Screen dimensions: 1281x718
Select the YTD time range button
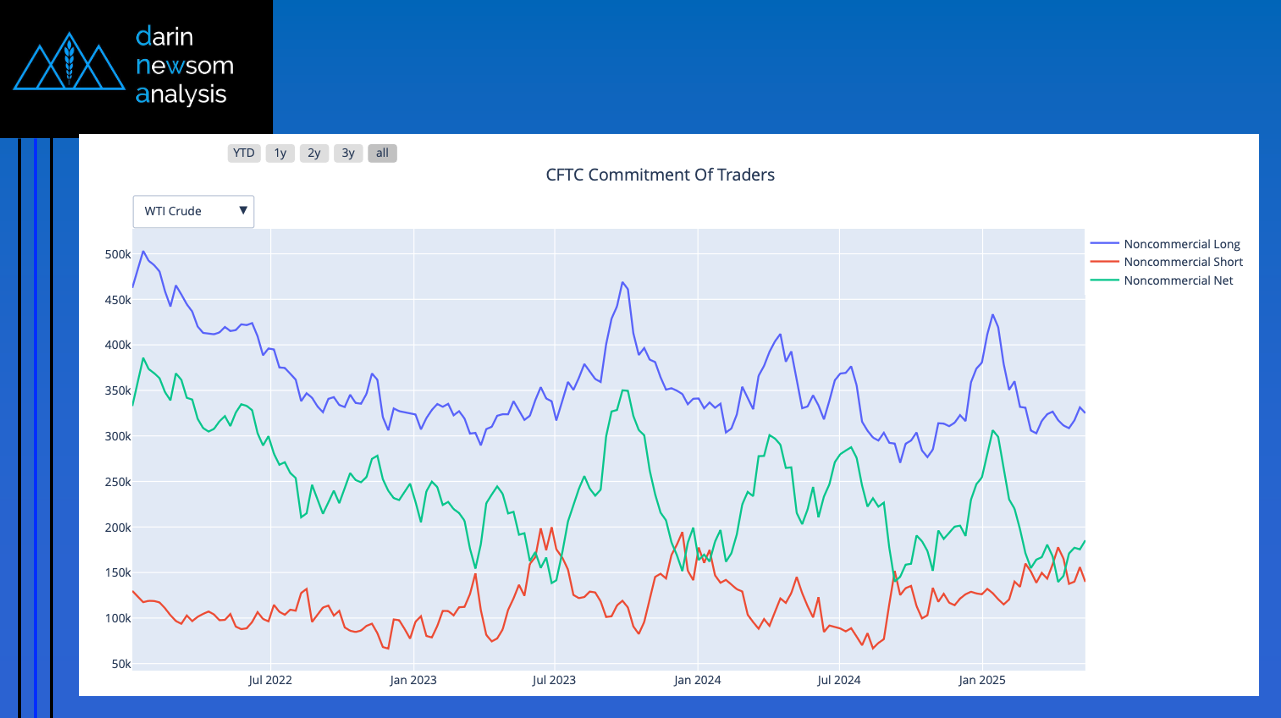click(244, 153)
